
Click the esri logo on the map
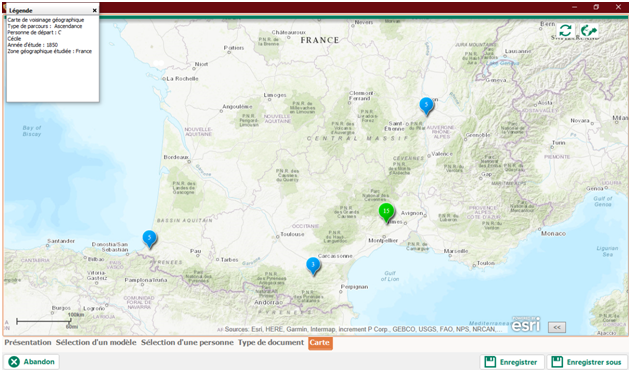[526, 324]
